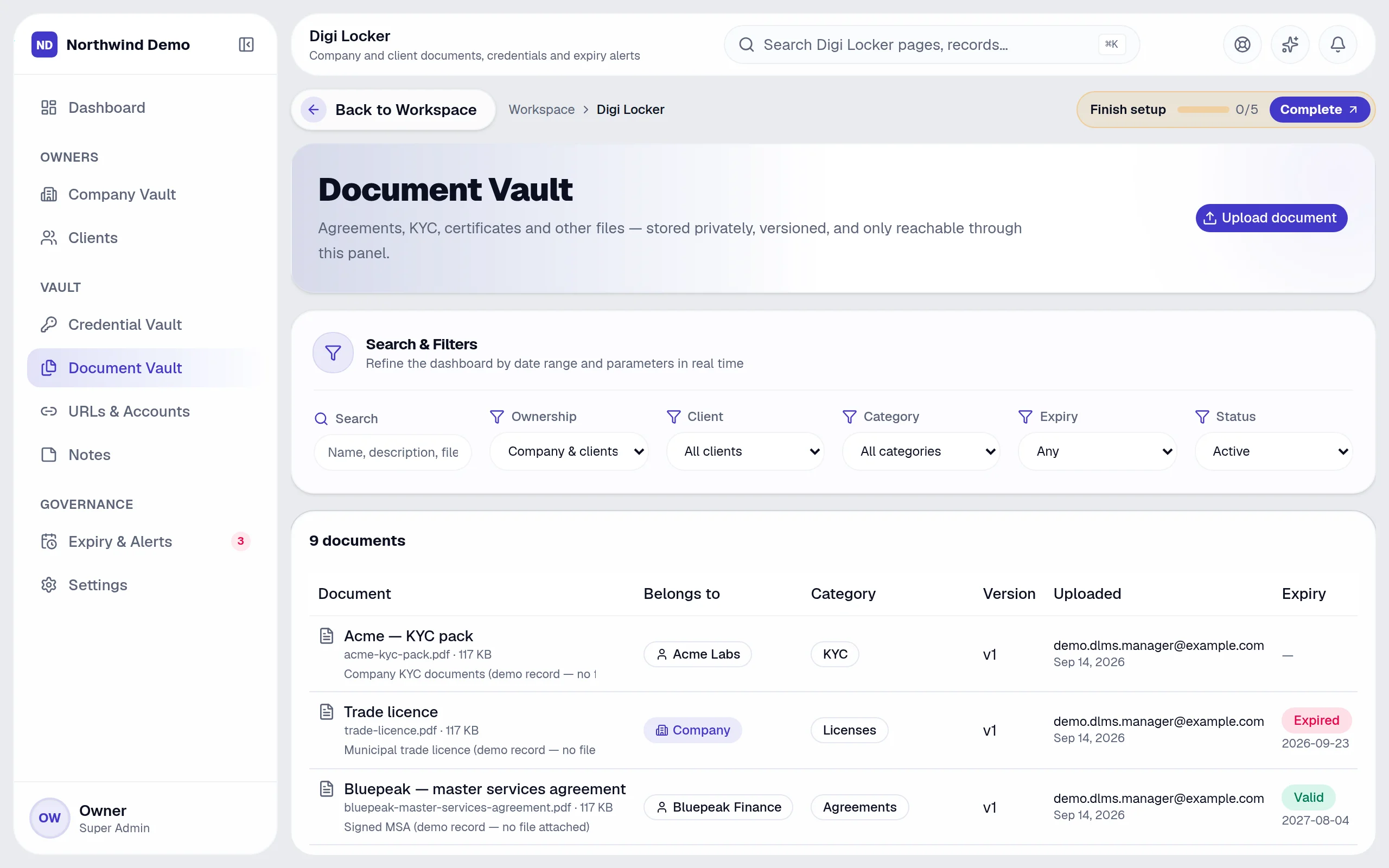Image resolution: width=1389 pixels, height=868 pixels.
Task: Click the Licenses category chip
Action: pyautogui.click(x=850, y=730)
